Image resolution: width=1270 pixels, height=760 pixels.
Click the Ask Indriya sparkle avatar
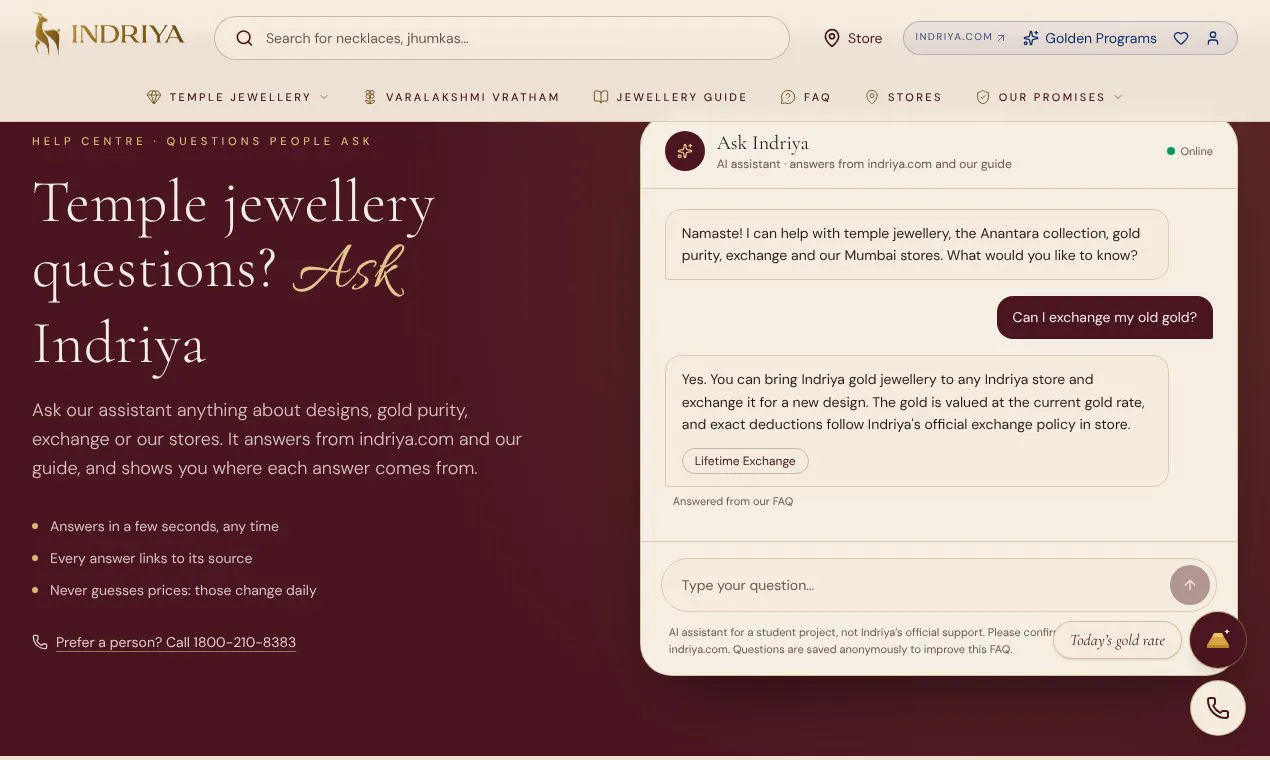point(685,151)
